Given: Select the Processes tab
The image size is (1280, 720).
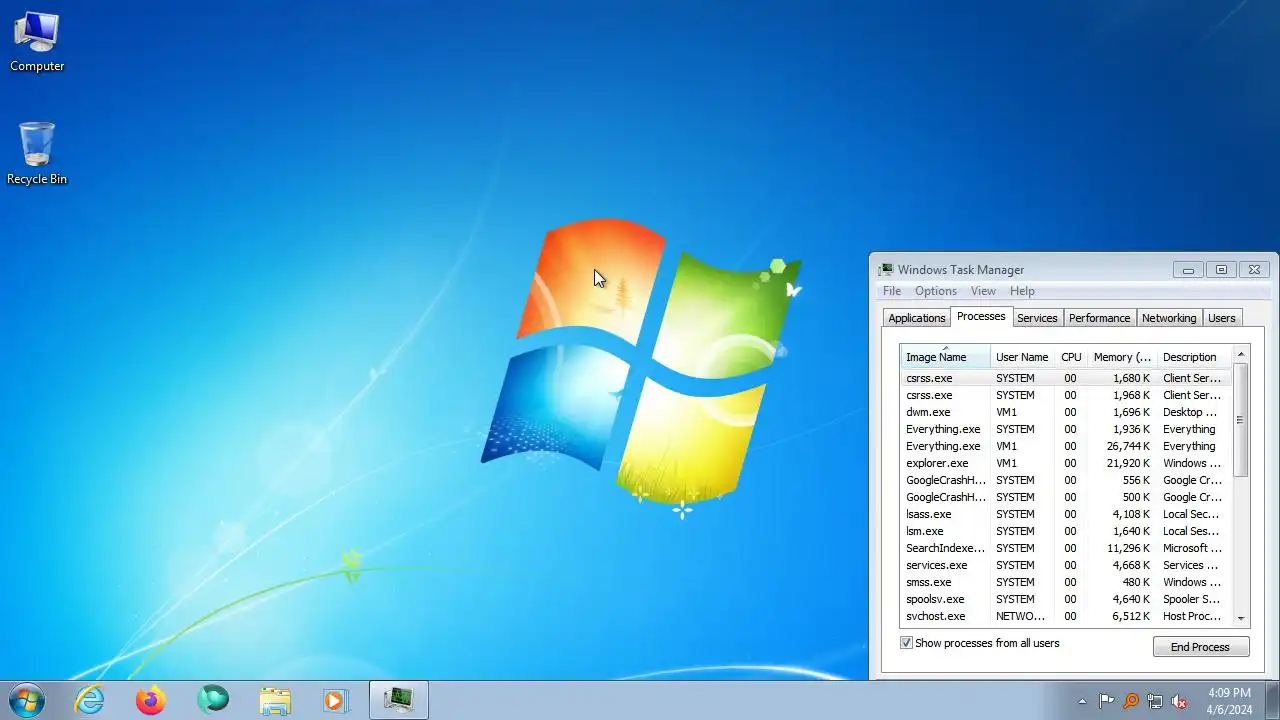Looking at the screenshot, I should pos(981,316).
